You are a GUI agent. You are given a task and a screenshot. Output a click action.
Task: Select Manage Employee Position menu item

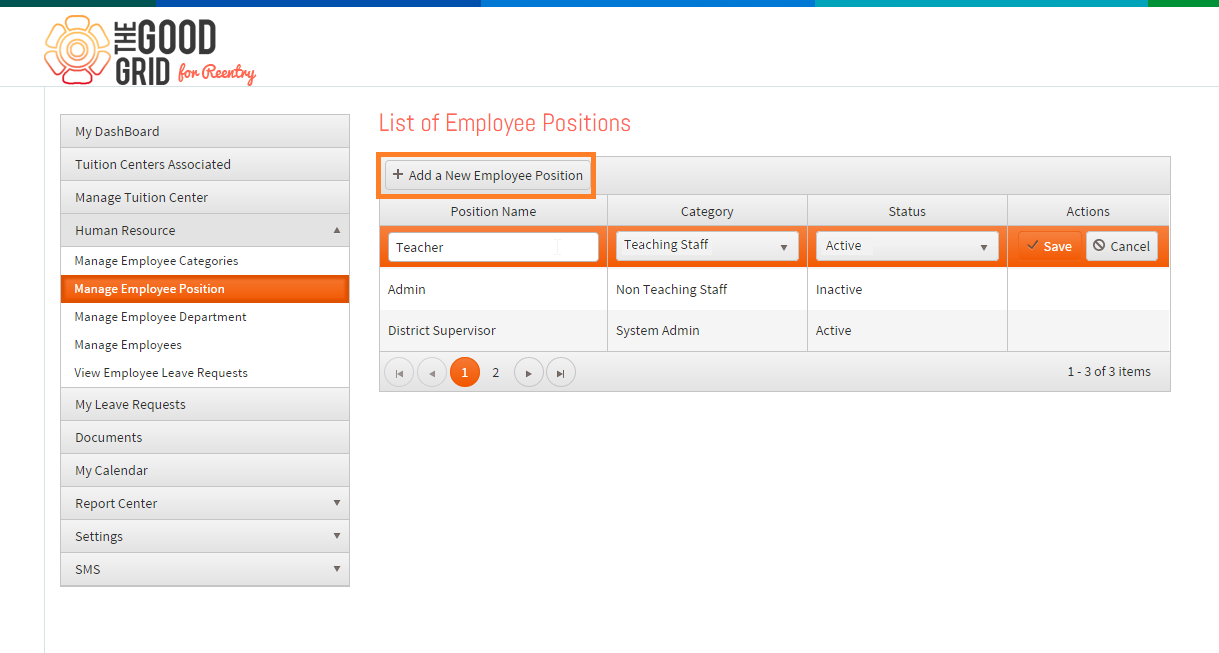(x=205, y=289)
